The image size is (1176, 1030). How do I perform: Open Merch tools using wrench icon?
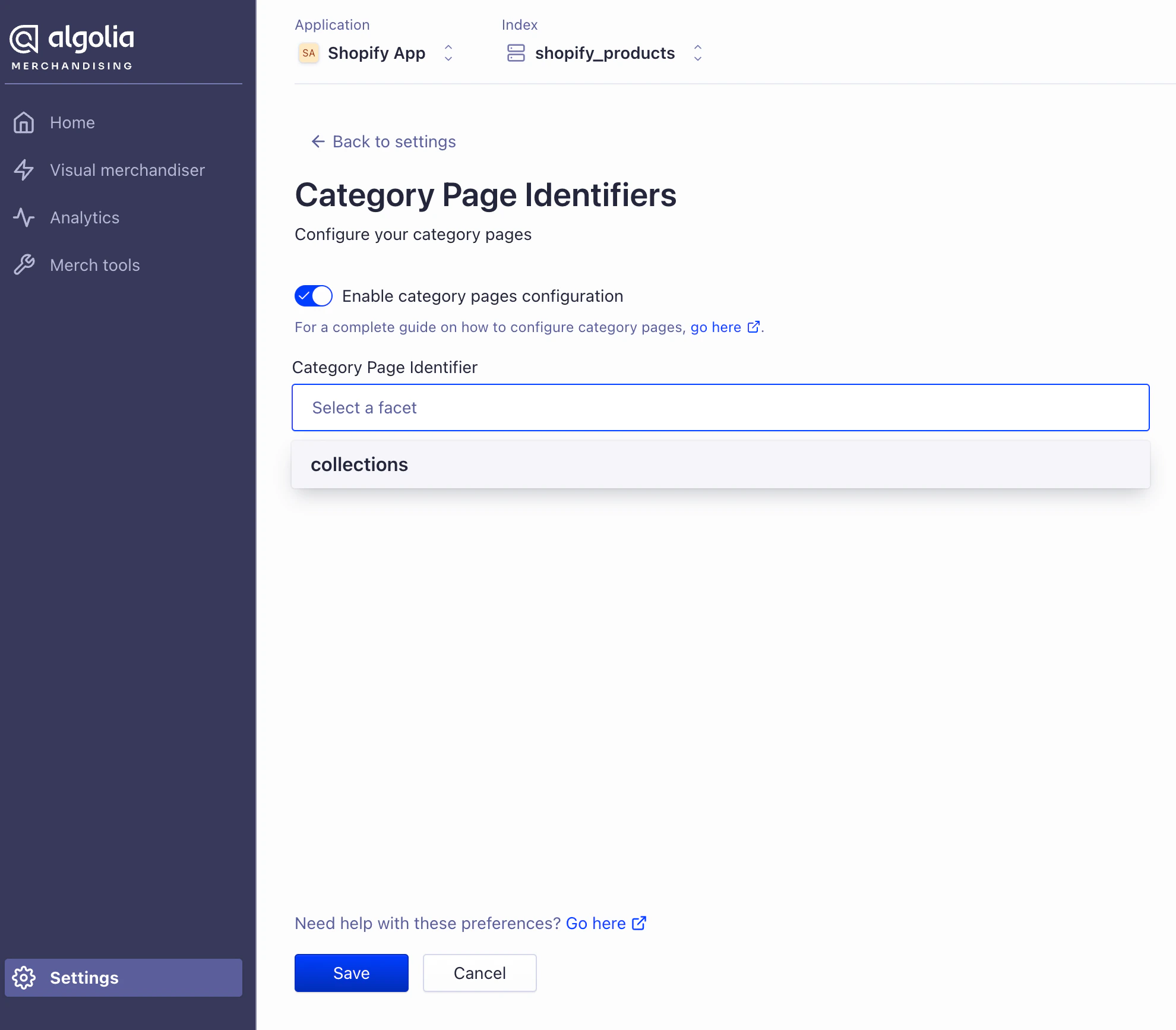[x=24, y=265]
